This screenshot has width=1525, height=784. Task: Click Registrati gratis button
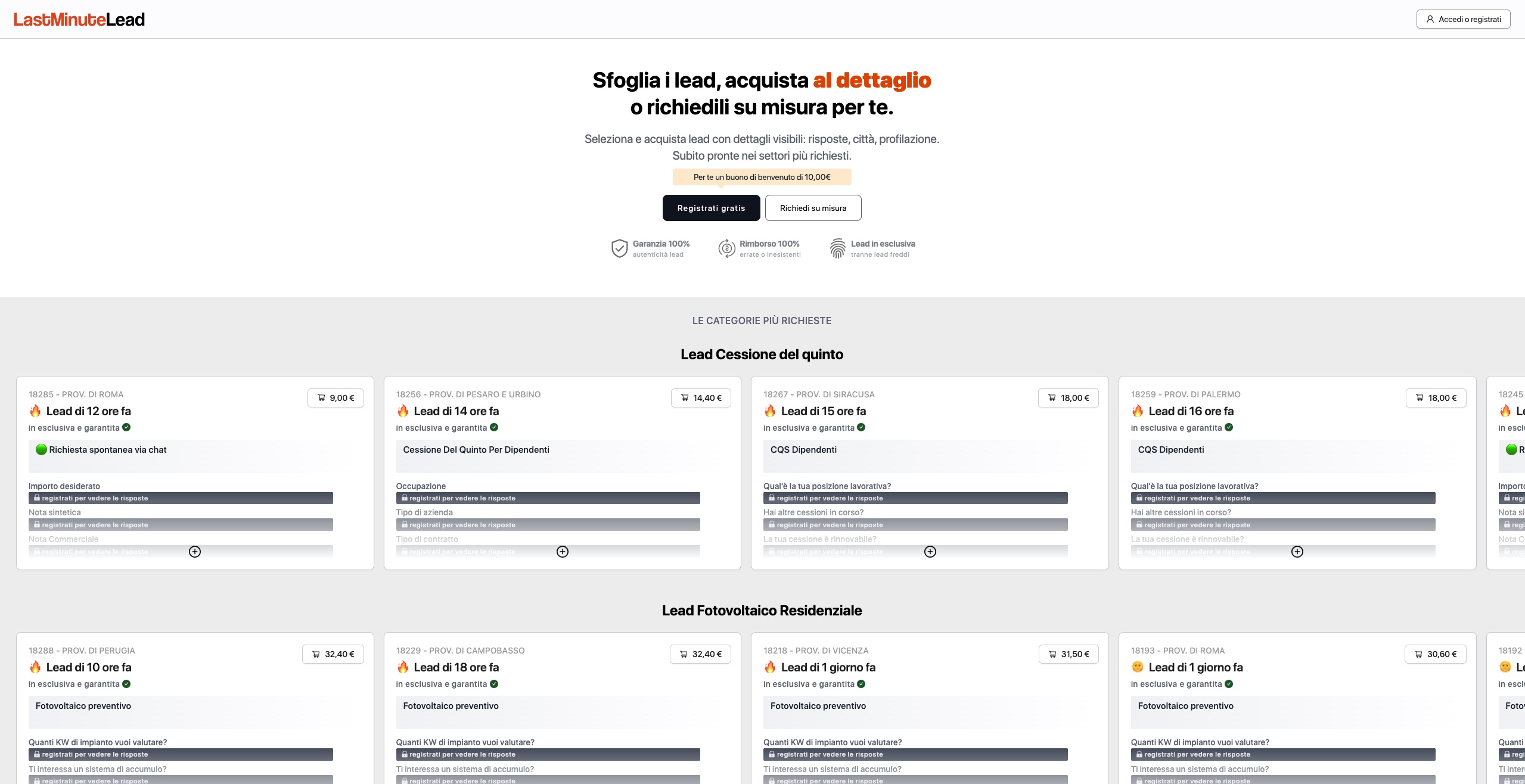click(x=711, y=208)
